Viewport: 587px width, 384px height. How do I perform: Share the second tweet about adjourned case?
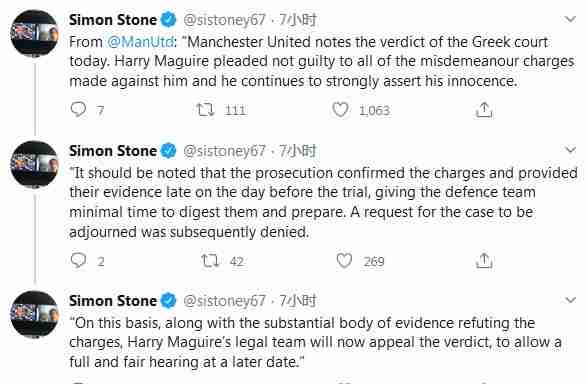click(x=484, y=261)
